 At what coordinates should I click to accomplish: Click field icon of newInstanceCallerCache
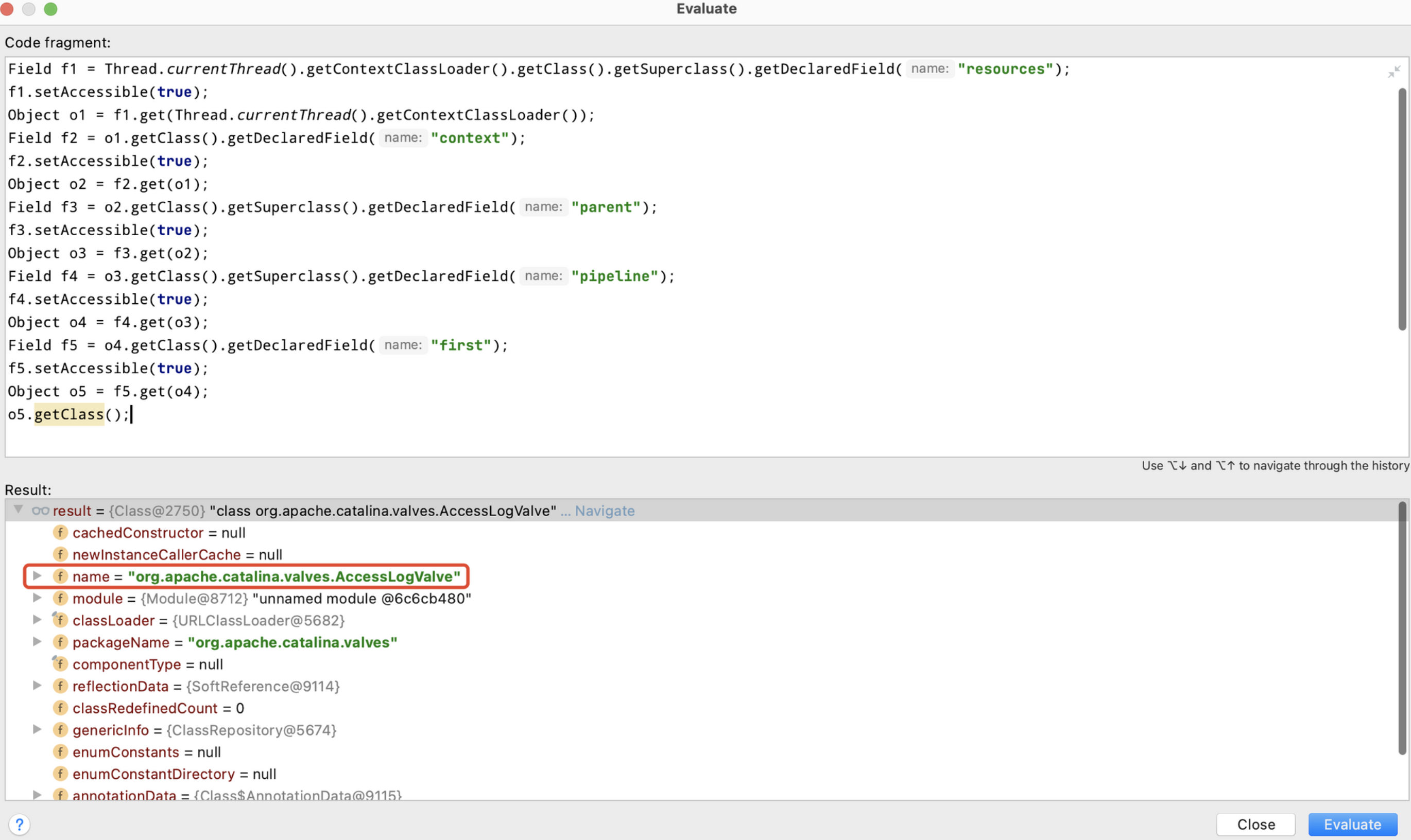coord(61,554)
